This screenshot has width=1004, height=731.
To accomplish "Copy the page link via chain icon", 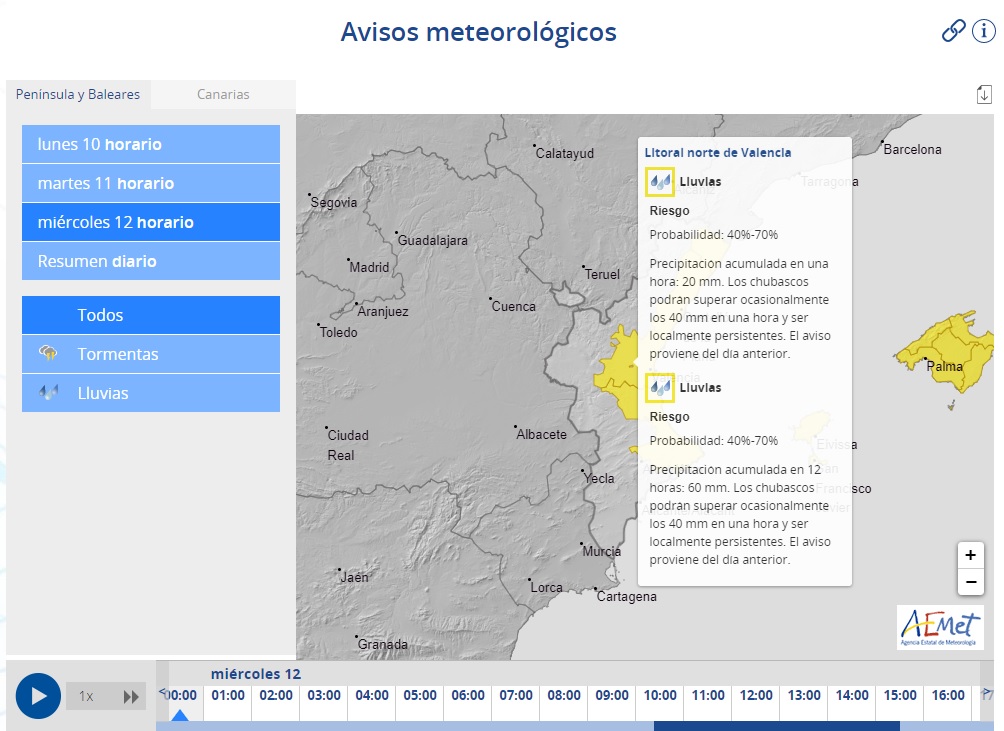I will (953, 32).
